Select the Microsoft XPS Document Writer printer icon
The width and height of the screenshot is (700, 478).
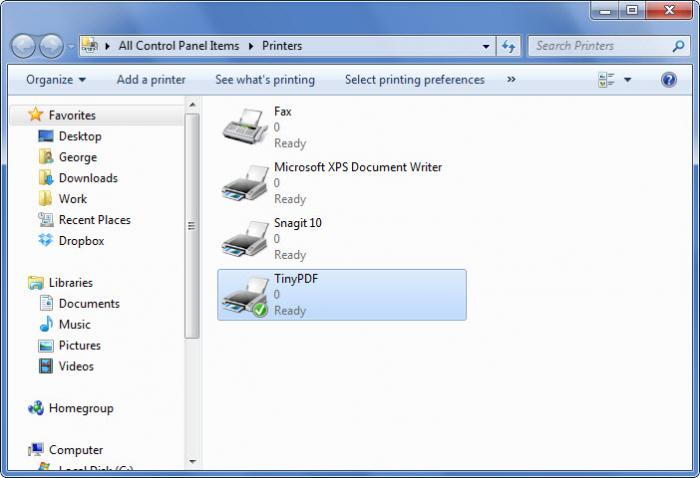(x=245, y=182)
